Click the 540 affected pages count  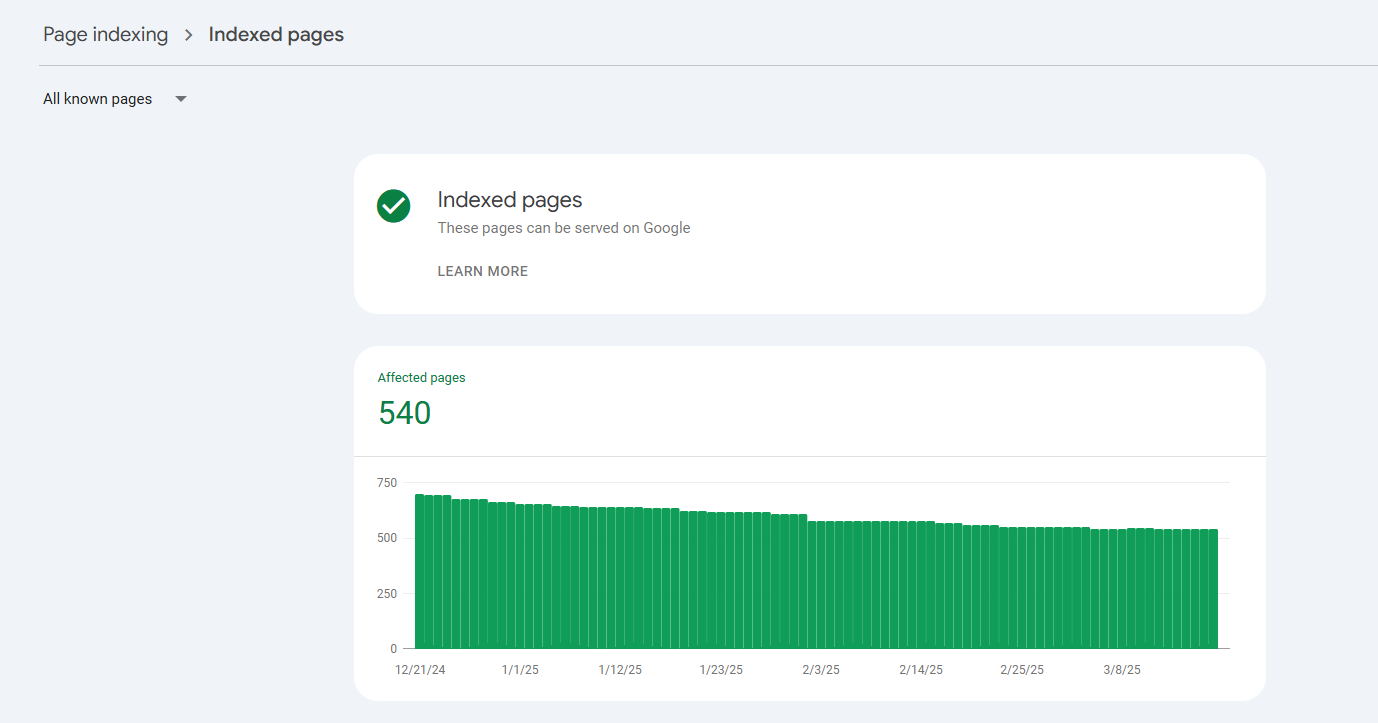404,413
